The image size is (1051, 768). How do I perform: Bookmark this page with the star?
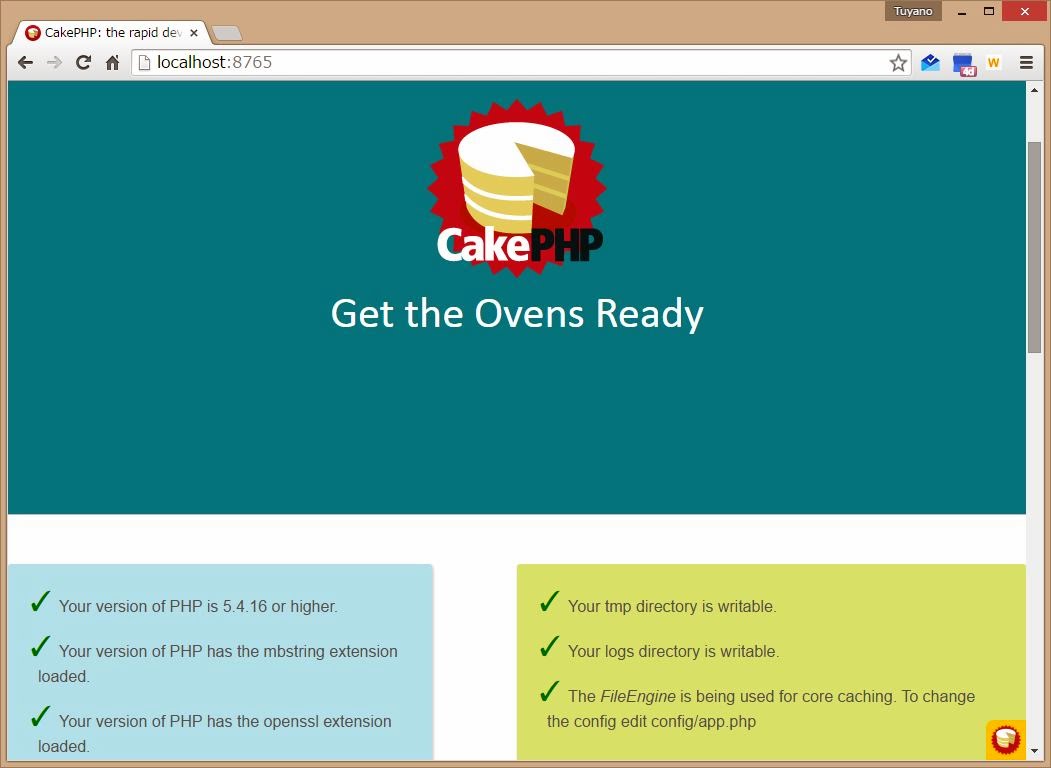click(x=898, y=63)
